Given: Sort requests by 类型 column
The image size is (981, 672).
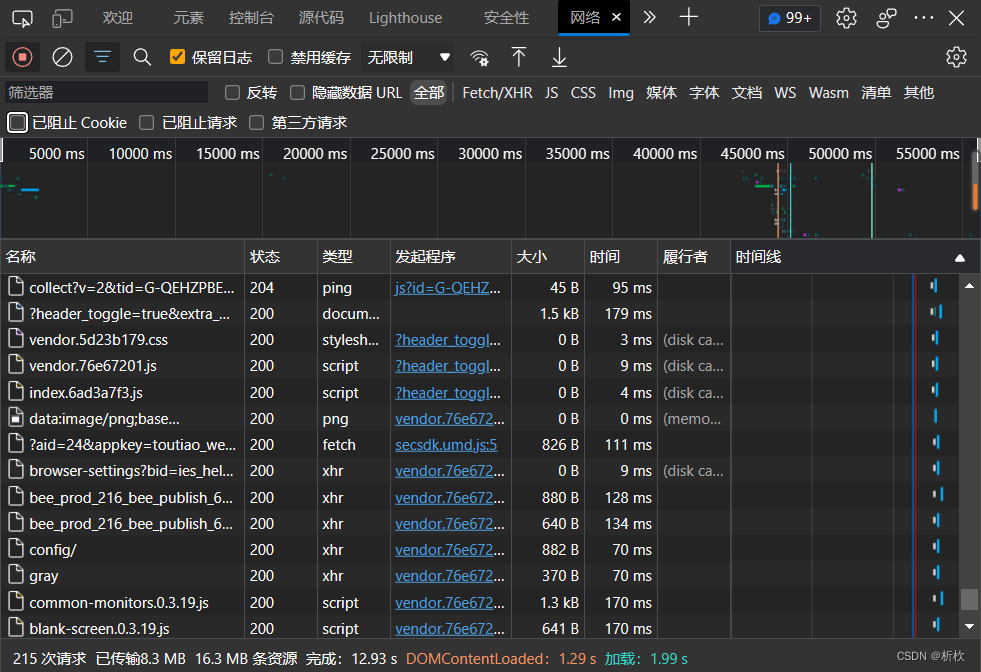Looking at the screenshot, I should [x=353, y=257].
